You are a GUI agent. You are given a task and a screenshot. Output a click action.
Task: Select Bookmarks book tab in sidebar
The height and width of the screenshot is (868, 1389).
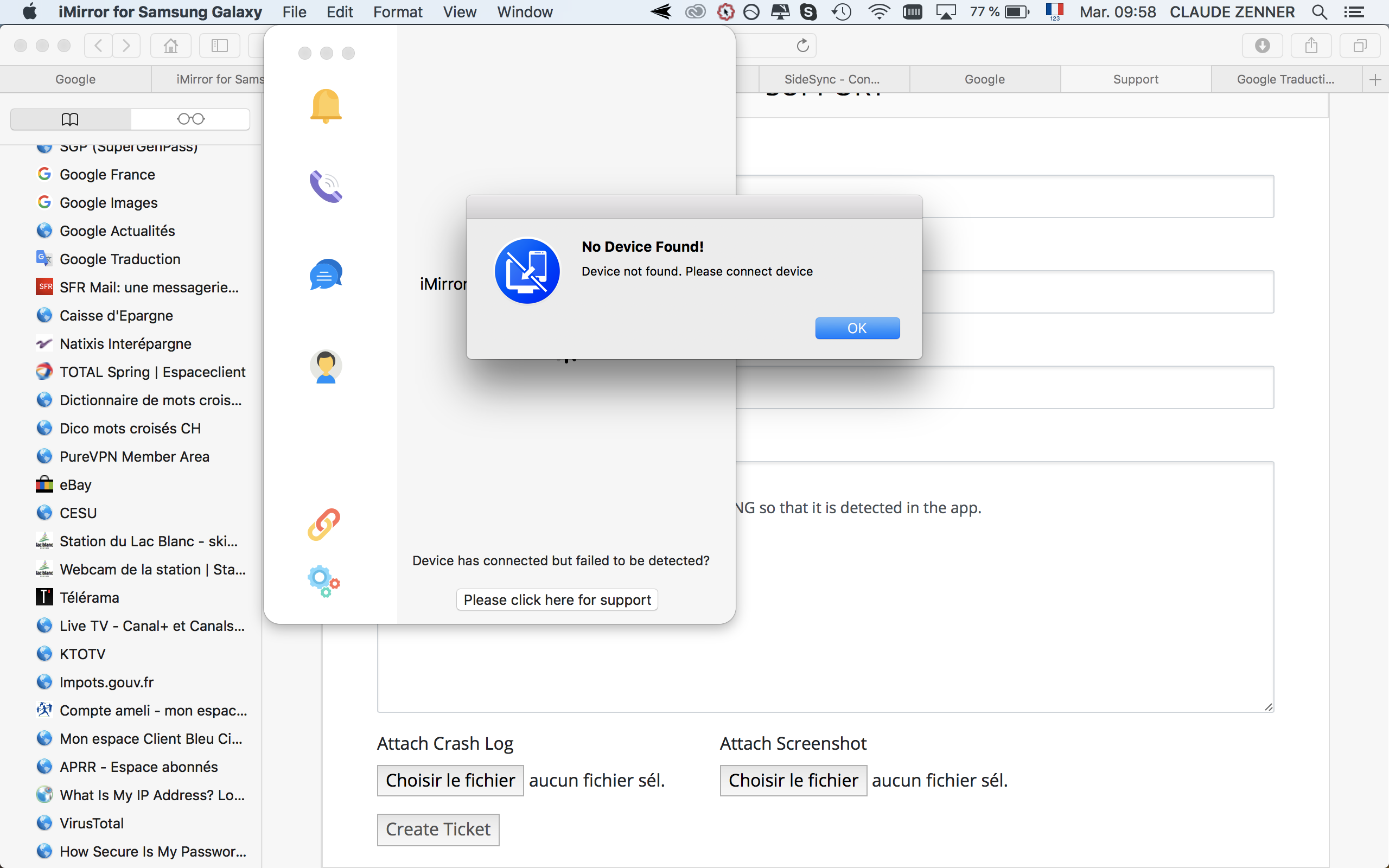click(70, 119)
